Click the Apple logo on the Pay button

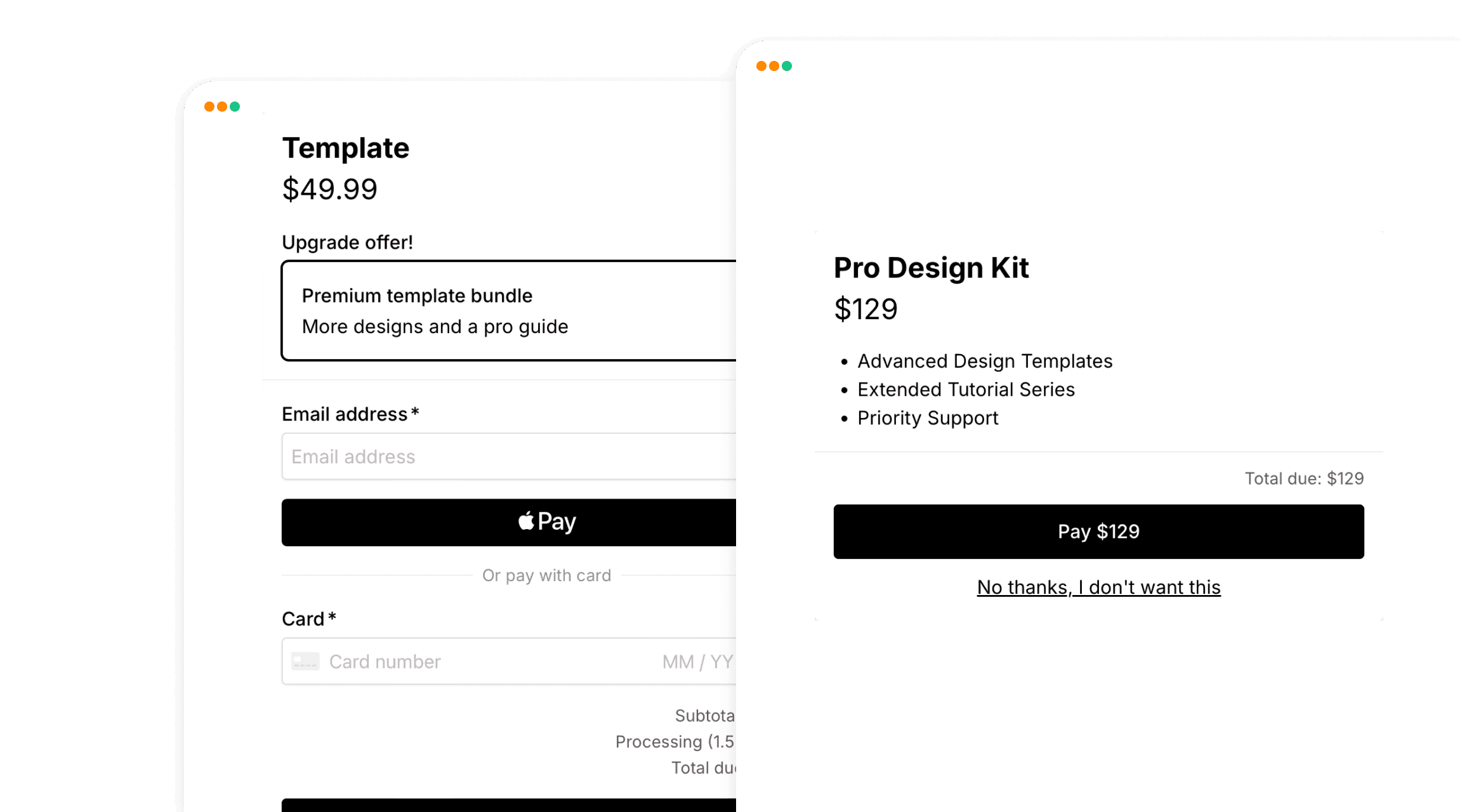click(526, 521)
